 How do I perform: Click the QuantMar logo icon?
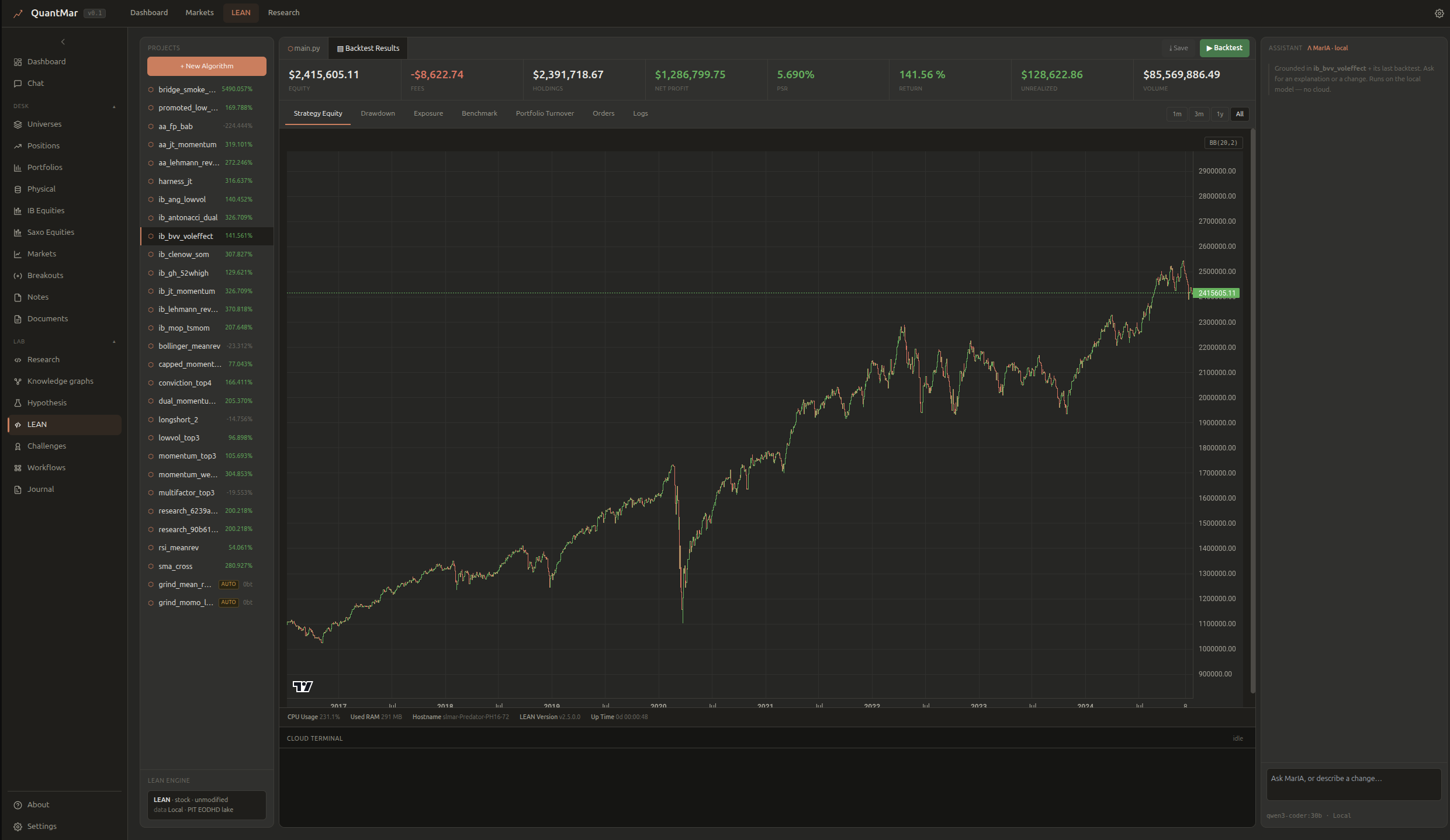click(18, 13)
